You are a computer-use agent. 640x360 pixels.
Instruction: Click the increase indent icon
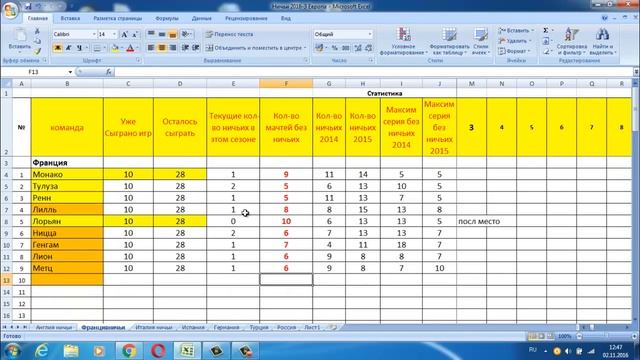196,48
